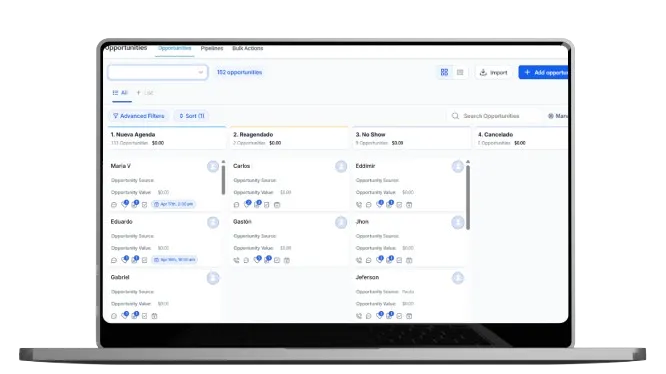Image resolution: width=666 pixels, height=374 pixels.
Task: Open calendar icon on Gastón card
Action: pyautogui.click(x=287, y=260)
